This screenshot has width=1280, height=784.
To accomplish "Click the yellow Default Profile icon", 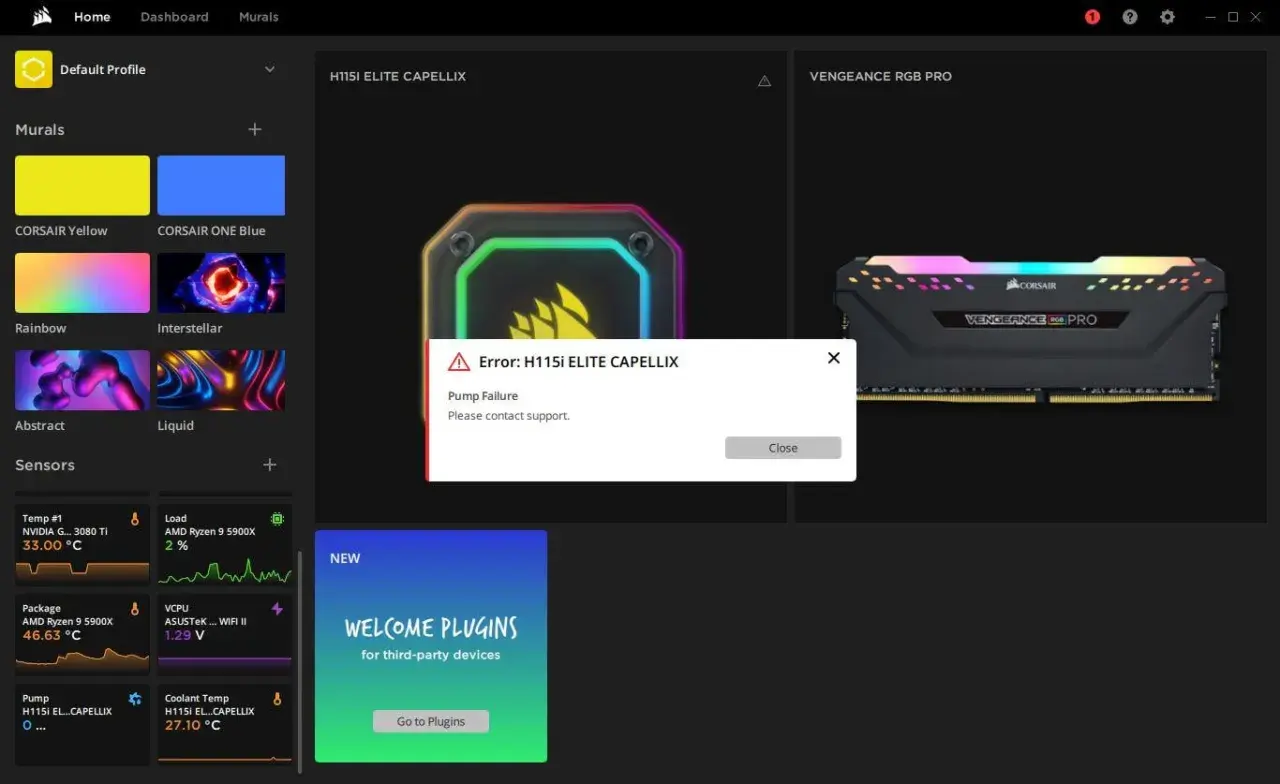I will coord(33,69).
